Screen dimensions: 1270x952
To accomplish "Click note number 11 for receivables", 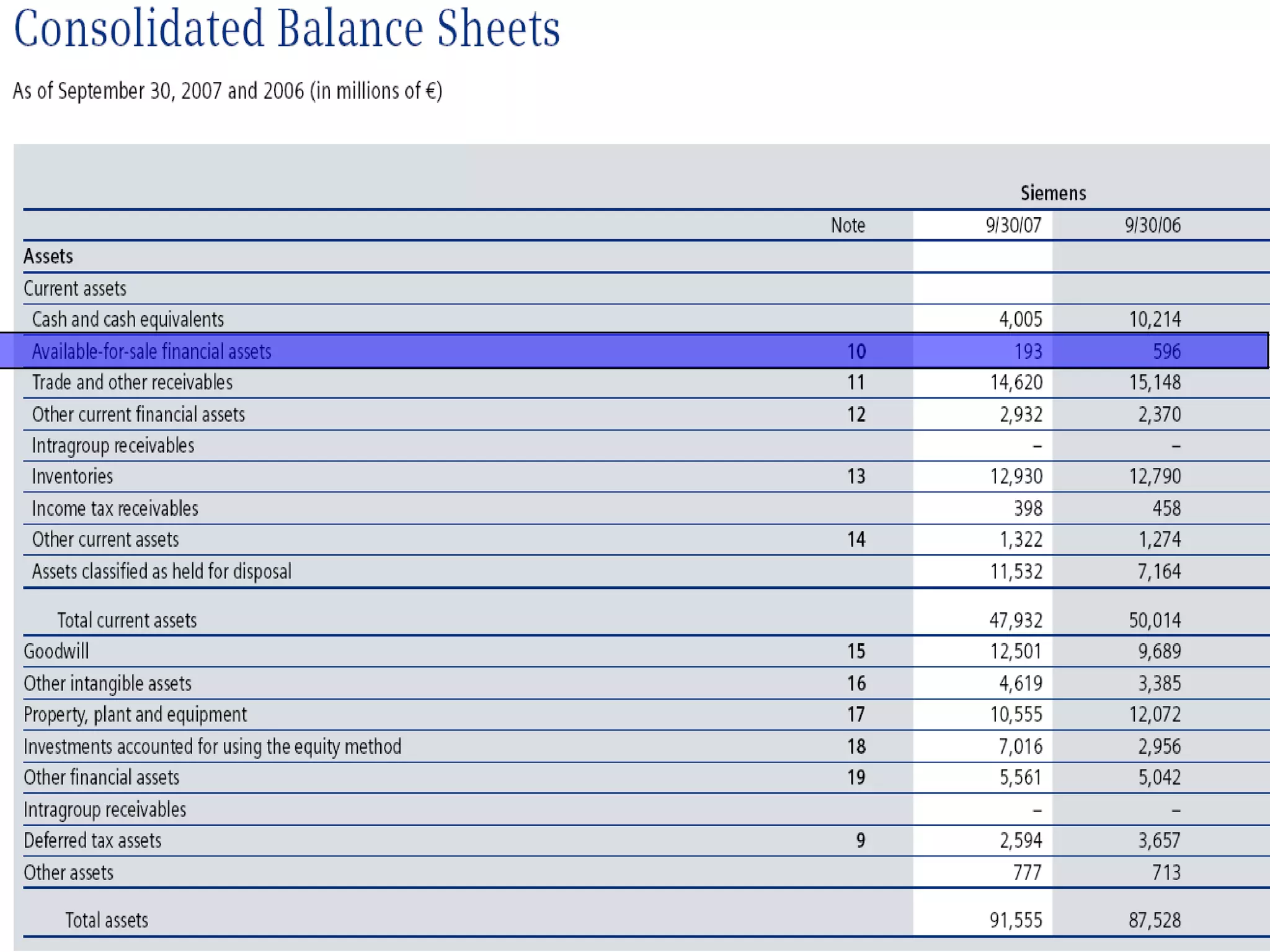I will click(x=856, y=382).
